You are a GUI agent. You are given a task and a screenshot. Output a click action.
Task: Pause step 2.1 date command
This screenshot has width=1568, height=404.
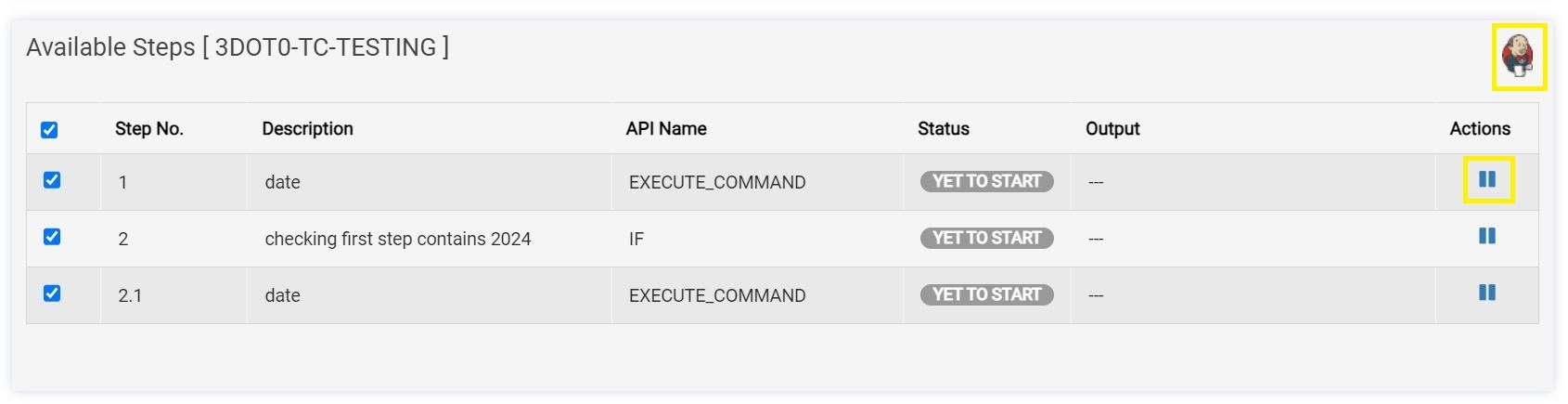tap(1486, 293)
